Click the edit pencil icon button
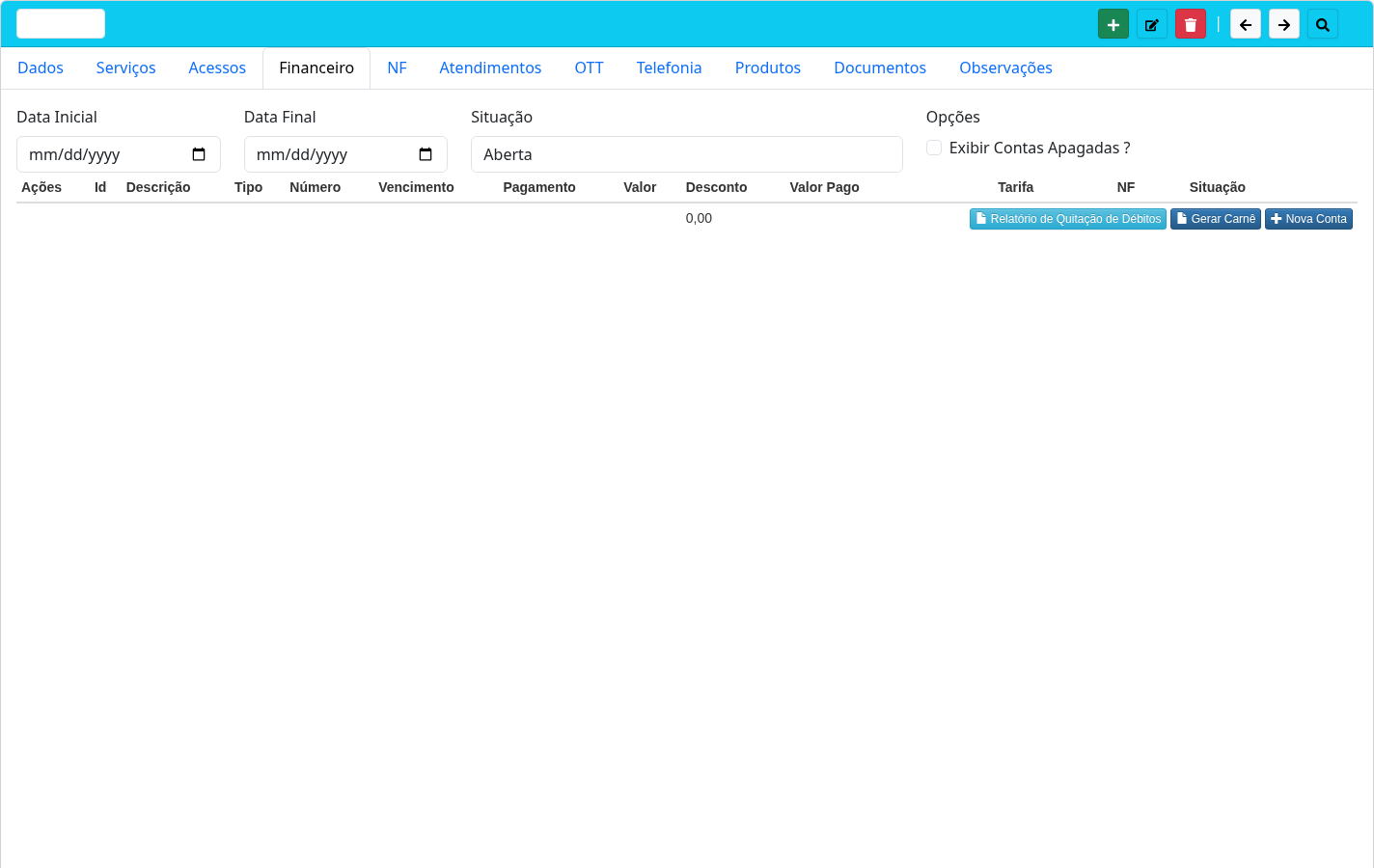Image resolution: width=1374 pixels, height=868 pixels. (1151, 24)
